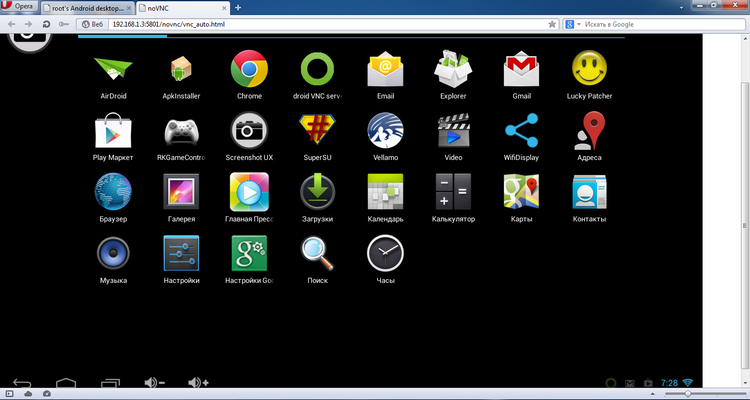Go back in Opera
This screenshot has height=400, width=750.
point(12,24)
